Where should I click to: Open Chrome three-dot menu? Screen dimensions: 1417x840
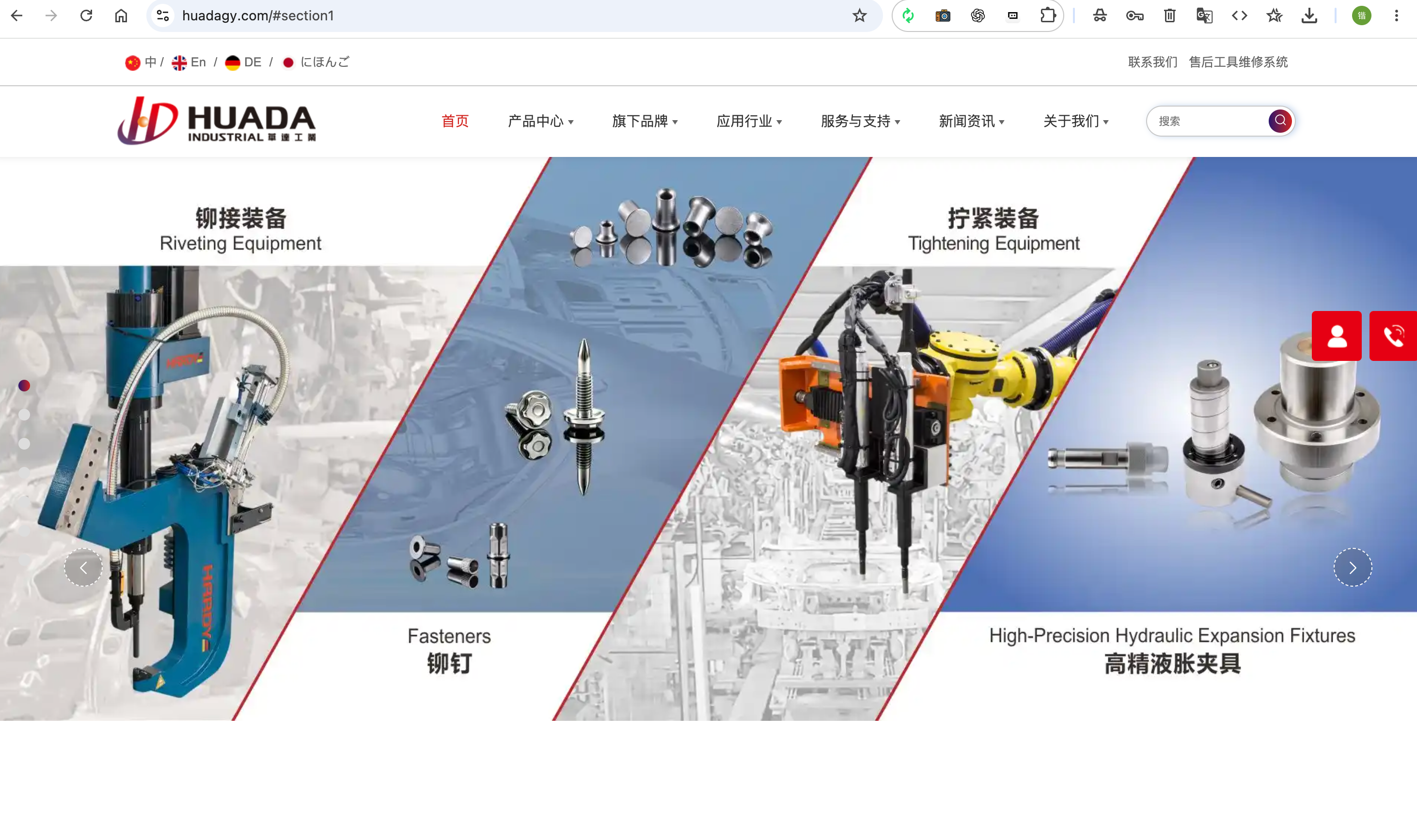pos(1396,16)
